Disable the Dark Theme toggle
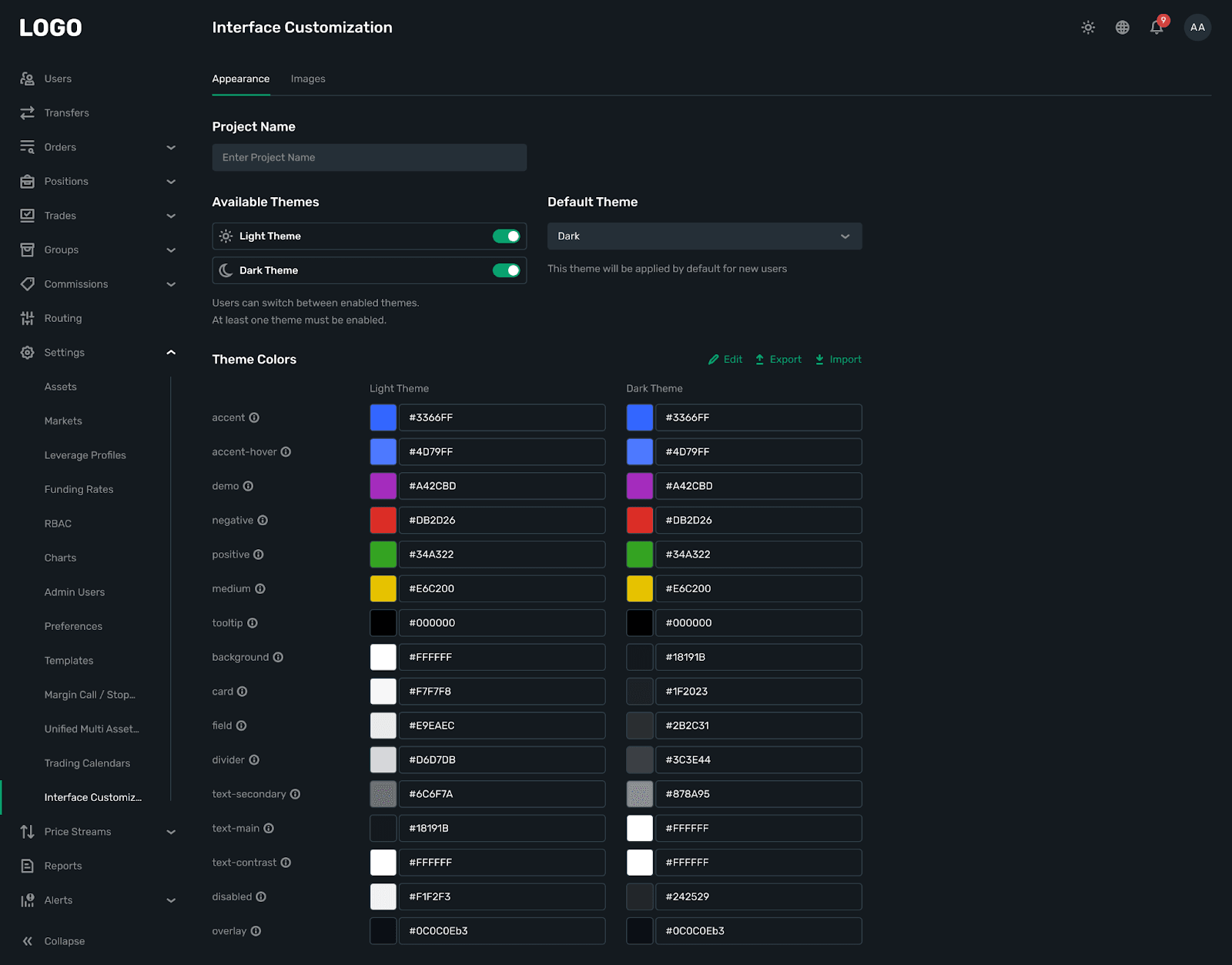The height and width of the screenshot is (965, 1232). coord(507,270)
